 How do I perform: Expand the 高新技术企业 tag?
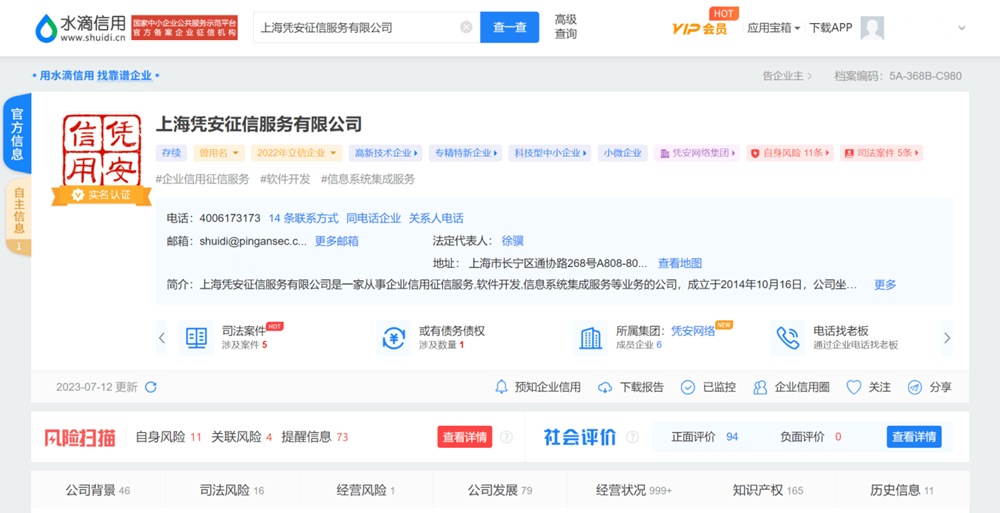[386, 153]
